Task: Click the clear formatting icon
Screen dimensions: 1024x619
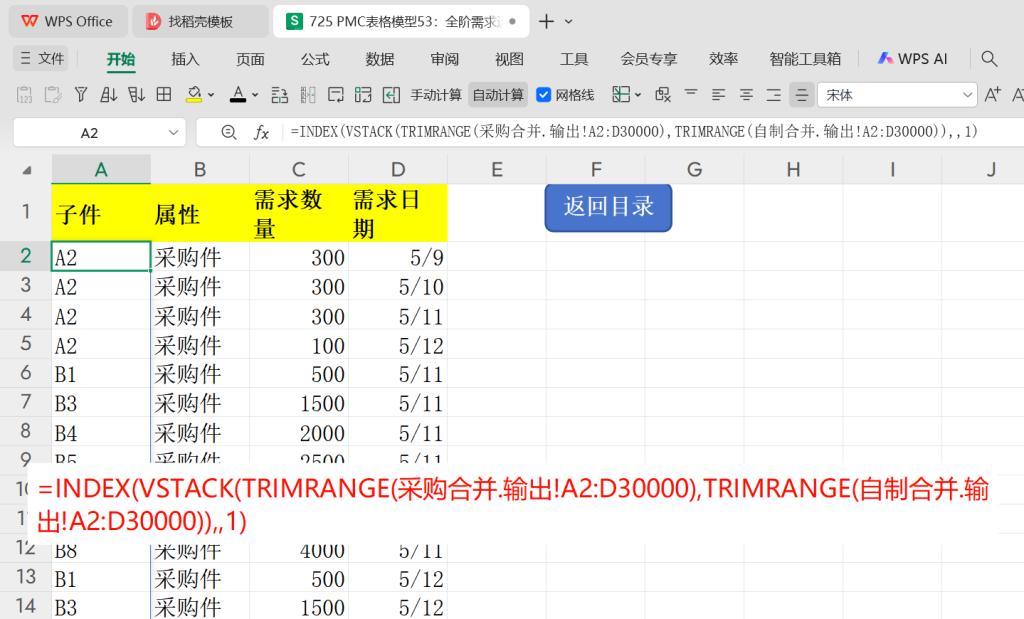Action: tap(663, 95)
